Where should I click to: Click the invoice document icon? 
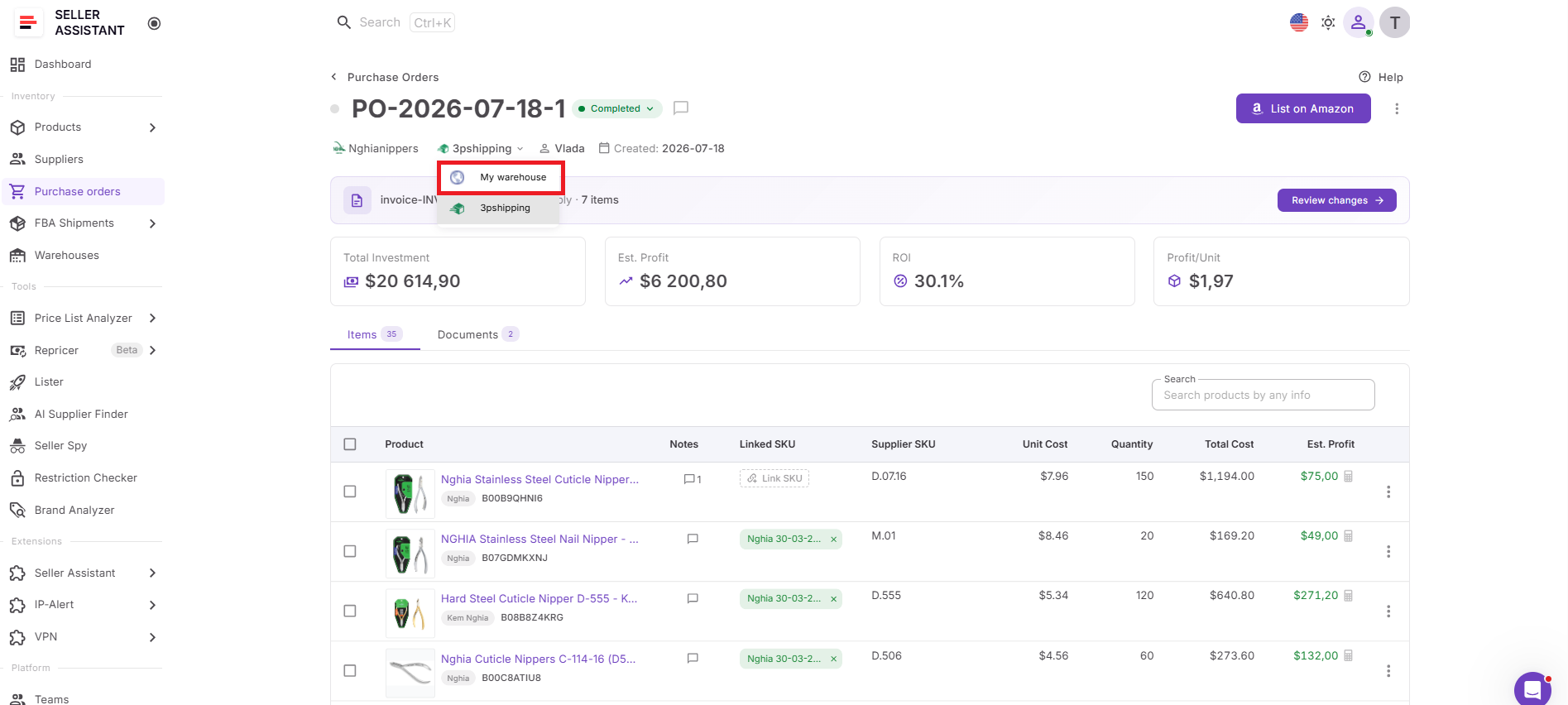(x=357, y=200)
